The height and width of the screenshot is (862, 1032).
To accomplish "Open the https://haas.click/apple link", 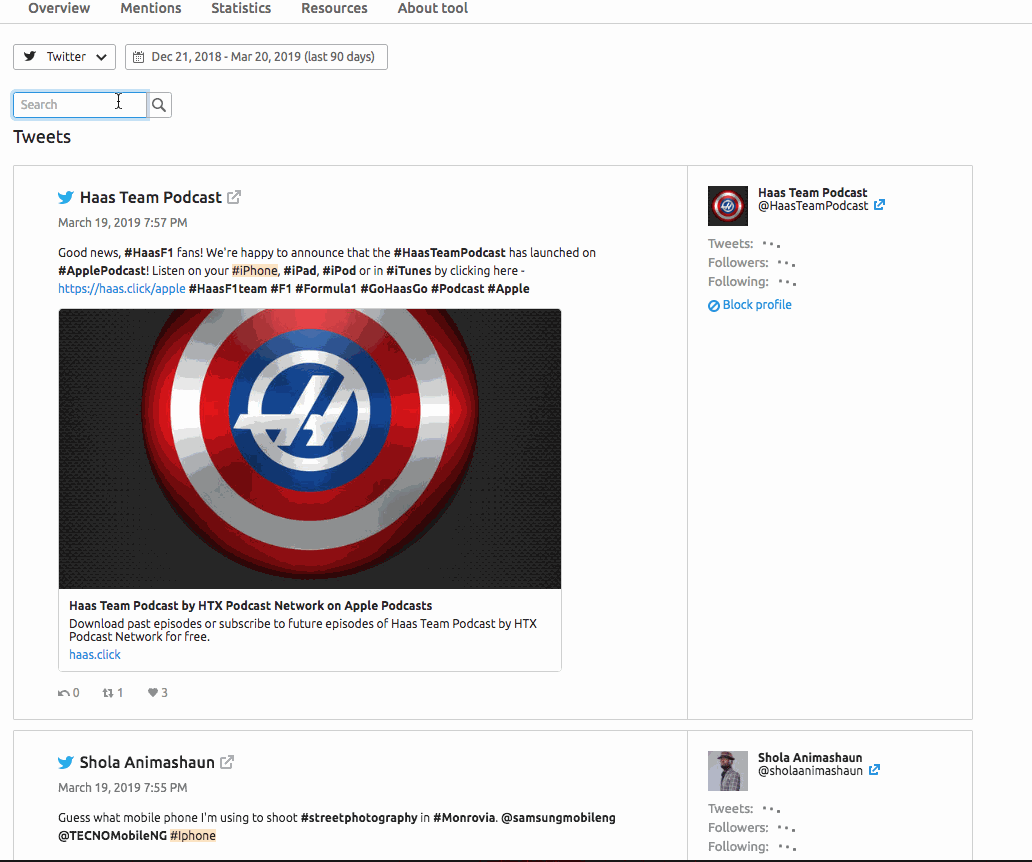I will (122, 288).
